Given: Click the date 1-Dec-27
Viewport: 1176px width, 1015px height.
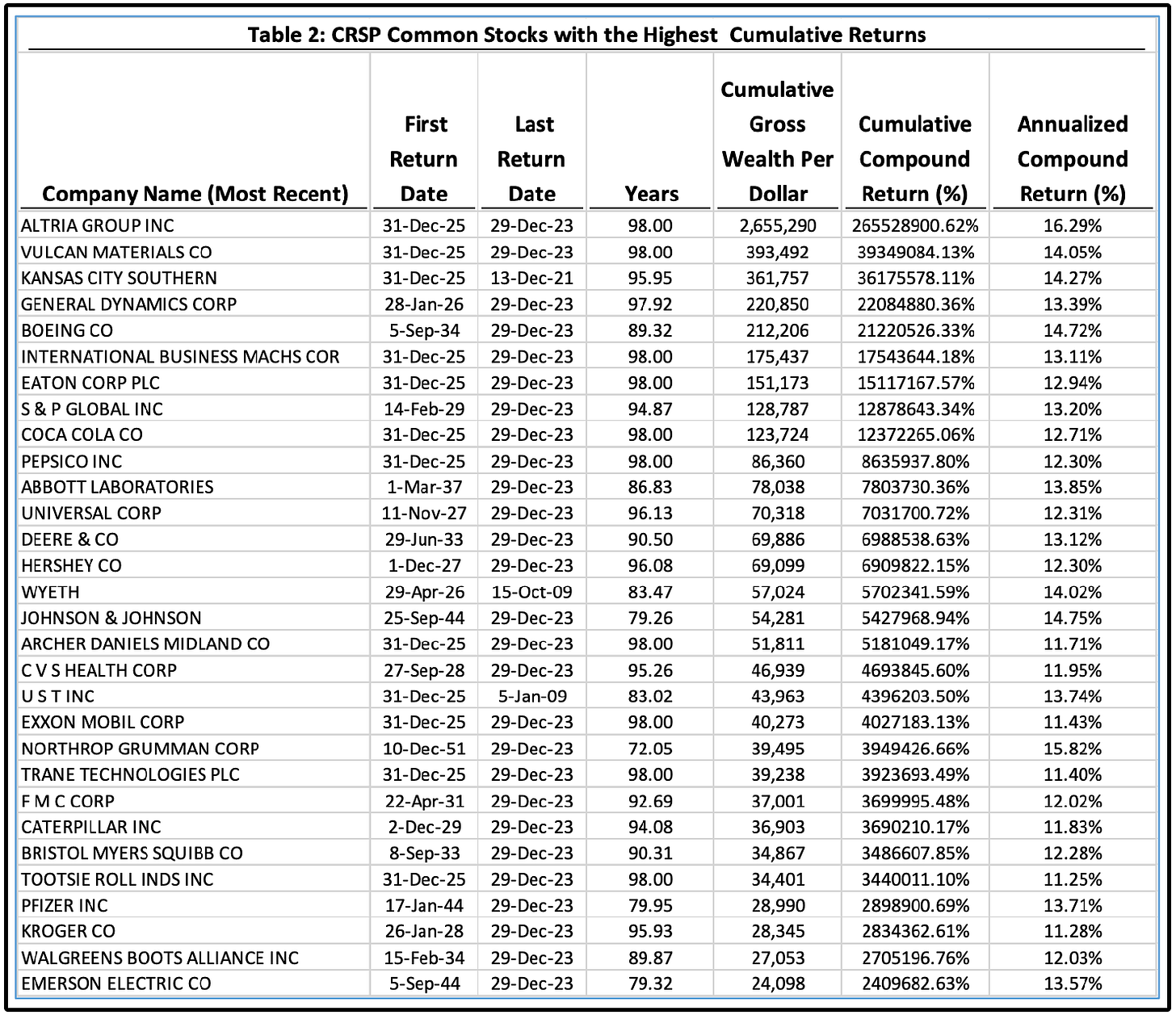Looking at the screenshot, I should click(424, 565).
